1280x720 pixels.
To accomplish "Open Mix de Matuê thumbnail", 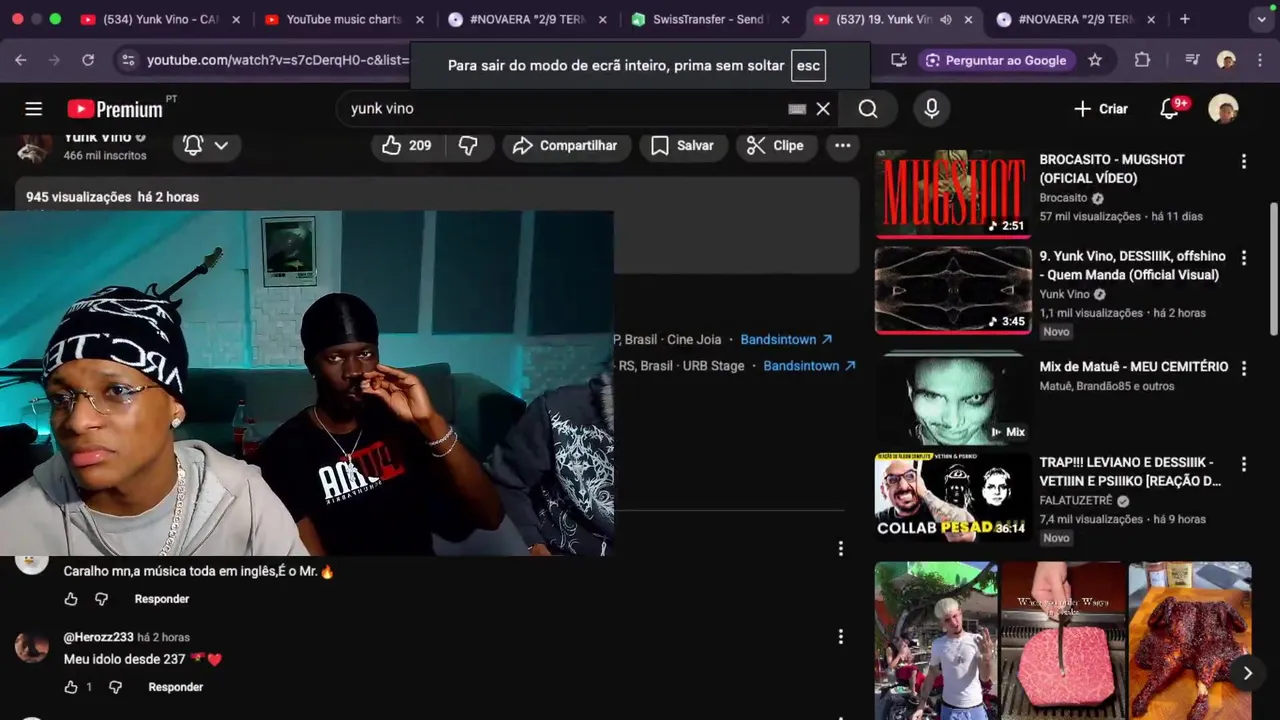I will [953, 398].
